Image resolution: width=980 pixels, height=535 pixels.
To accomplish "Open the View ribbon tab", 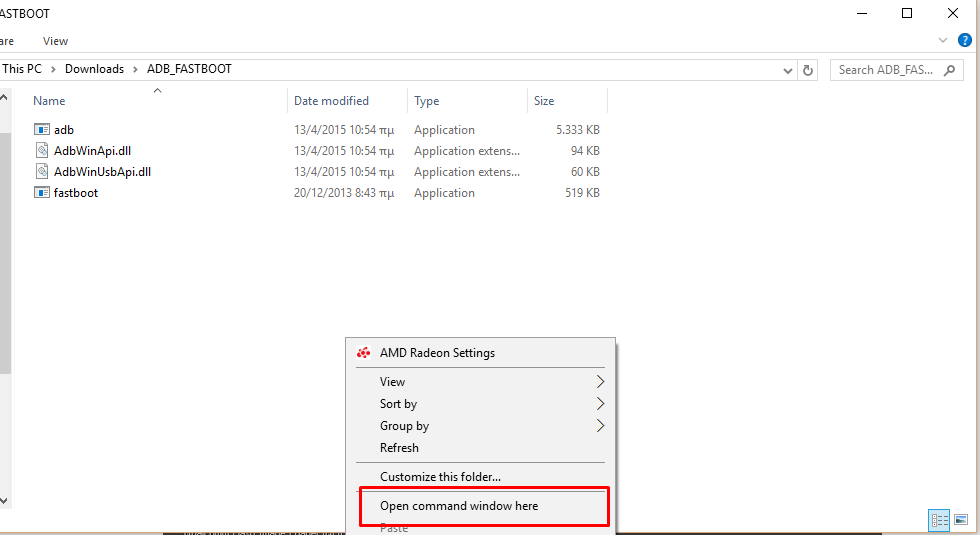I will [55, 41].
